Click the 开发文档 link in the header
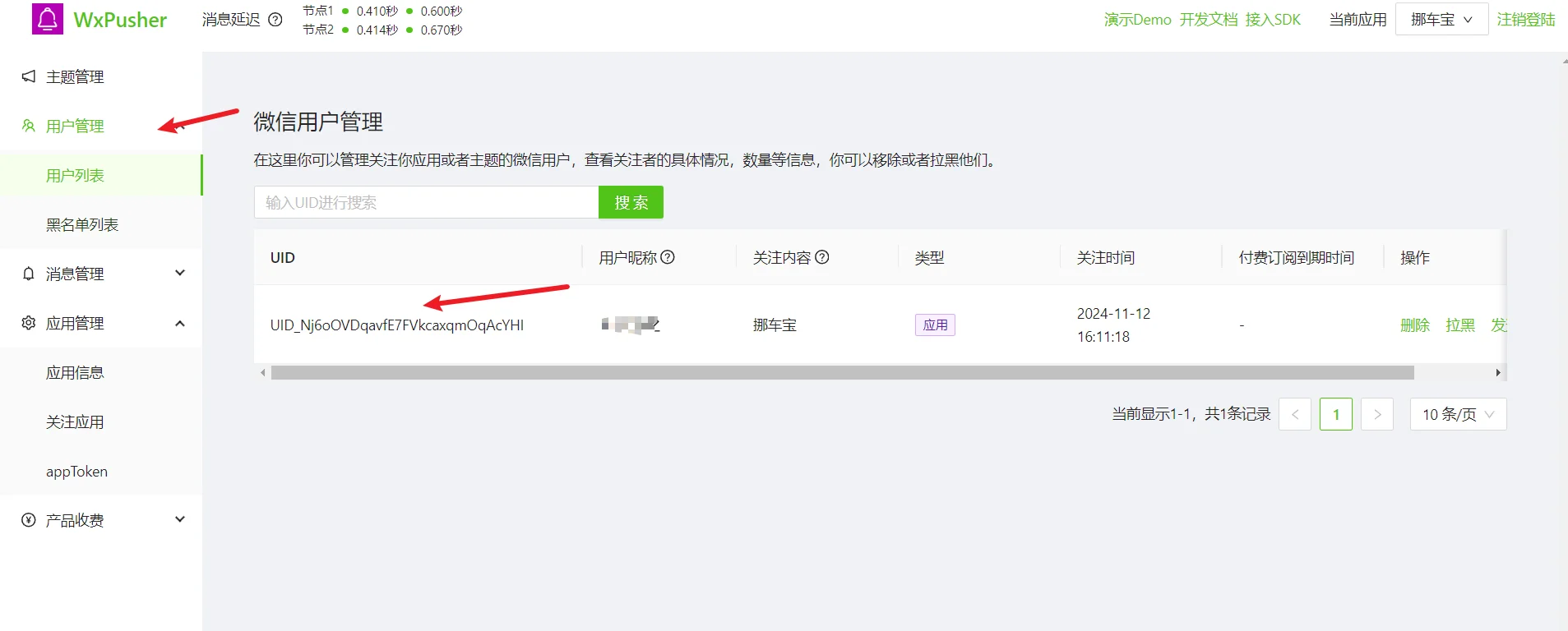 coord(1208,20)
